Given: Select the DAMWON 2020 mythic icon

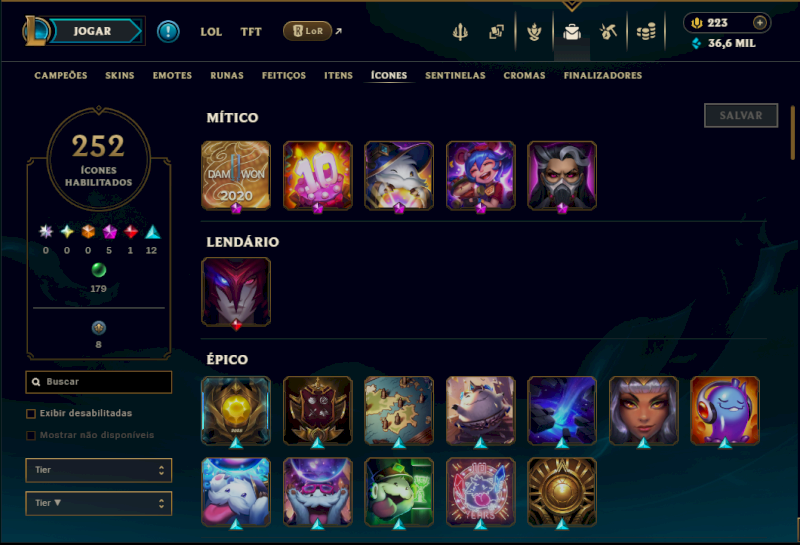Looking at the screenshot, I should pos(236,176).
